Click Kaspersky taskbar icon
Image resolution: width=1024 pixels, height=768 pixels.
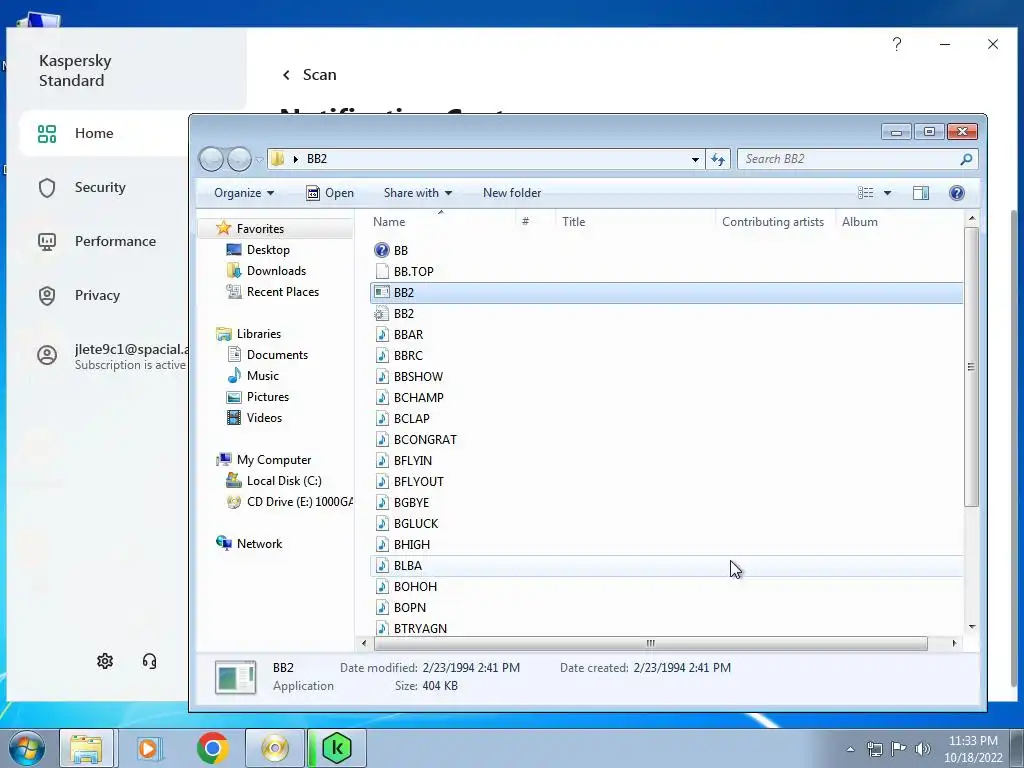coord(337,748)
